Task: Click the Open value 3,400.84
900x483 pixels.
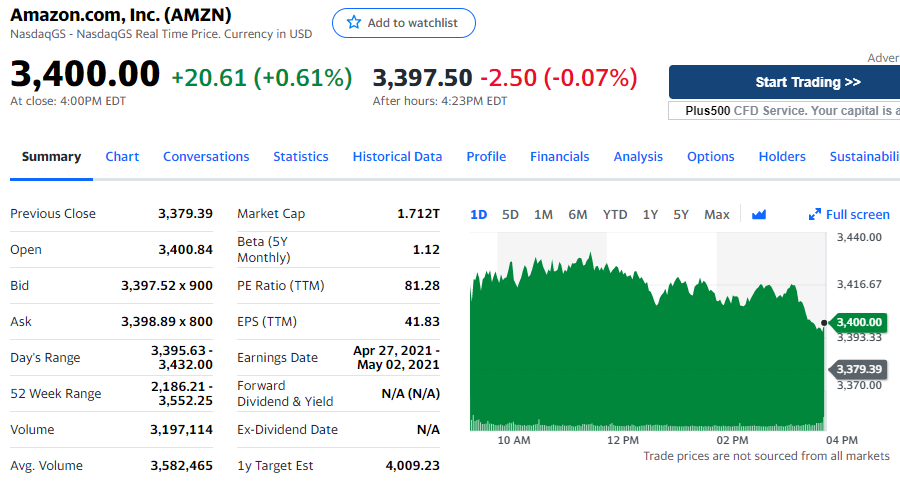Action: pyautogui.click(x=185, y=250)
